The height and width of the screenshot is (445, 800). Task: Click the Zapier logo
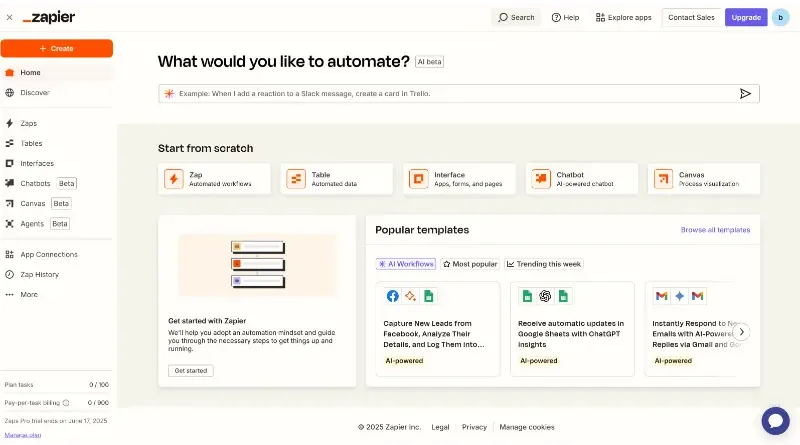coord(49,17)
